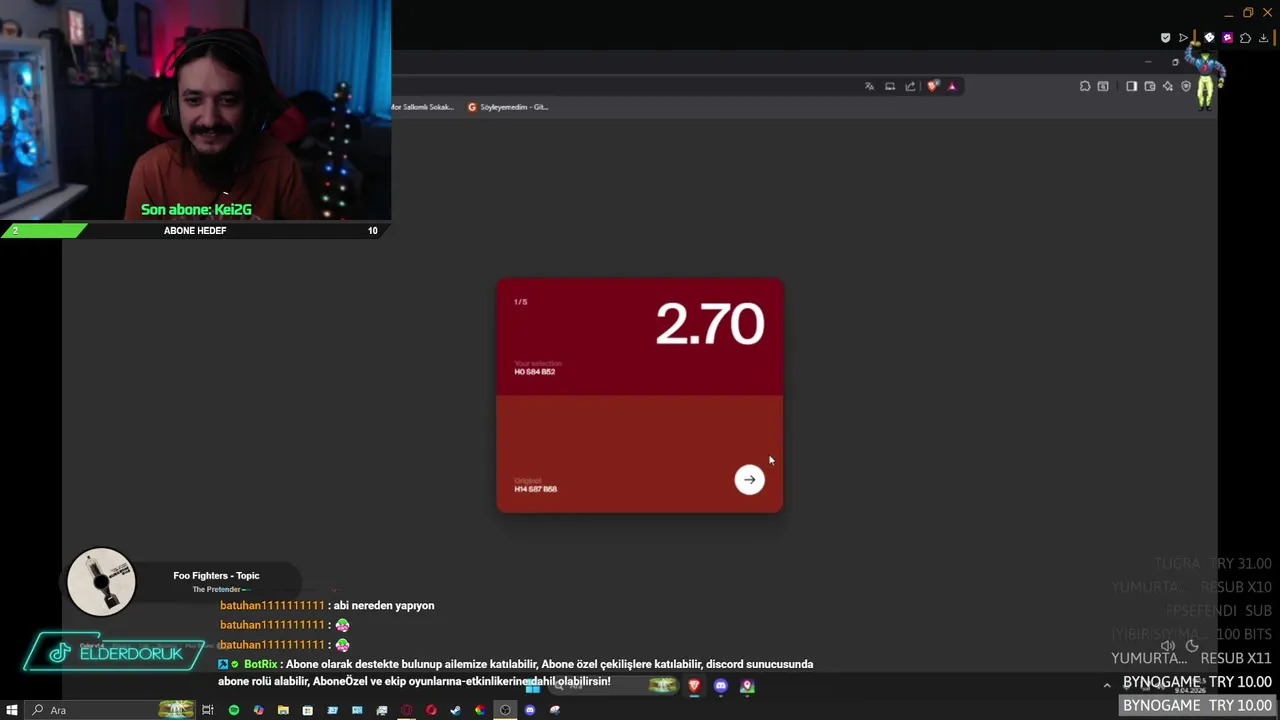Click the spinning record album thumbnail

(x=101, y=582)
